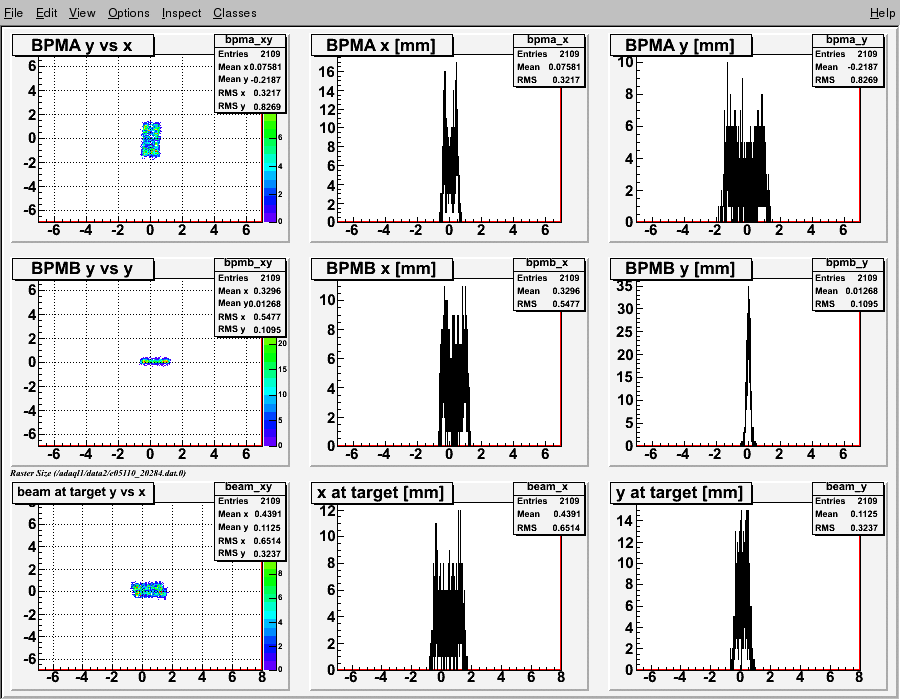Click the BPMA x histogram peak
900x700 pixels.
point(451,143)
